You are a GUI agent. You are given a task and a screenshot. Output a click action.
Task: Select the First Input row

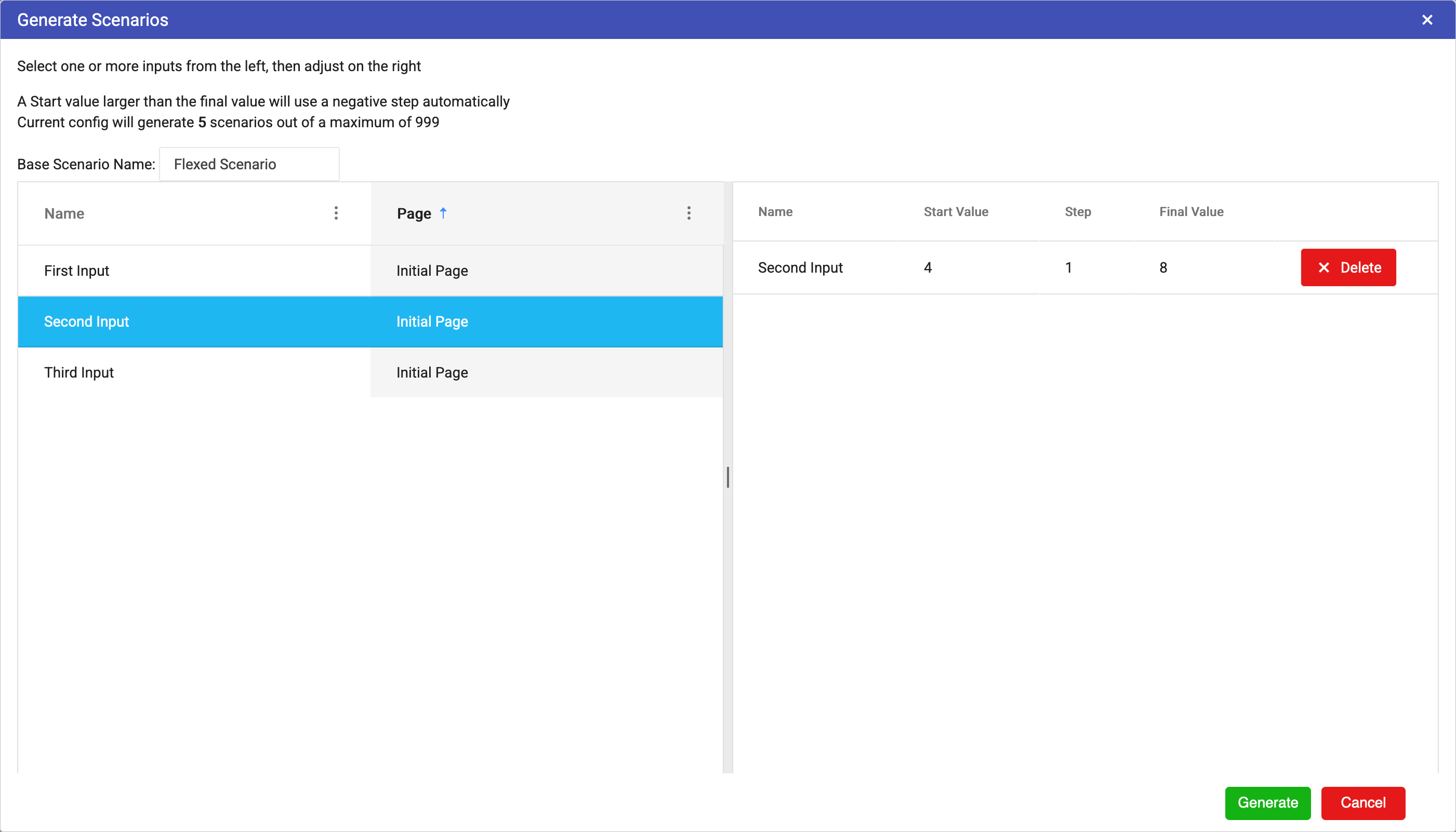76,271
